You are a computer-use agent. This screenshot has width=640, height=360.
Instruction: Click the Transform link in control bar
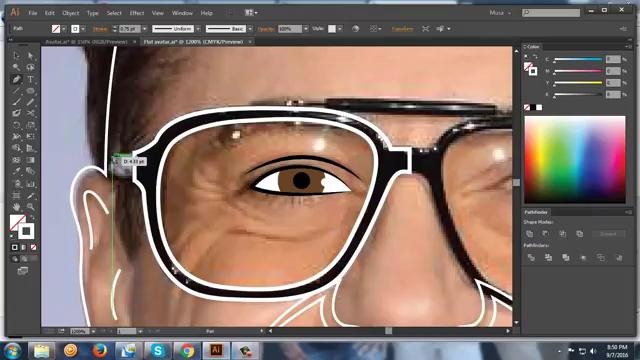(402, 29)
